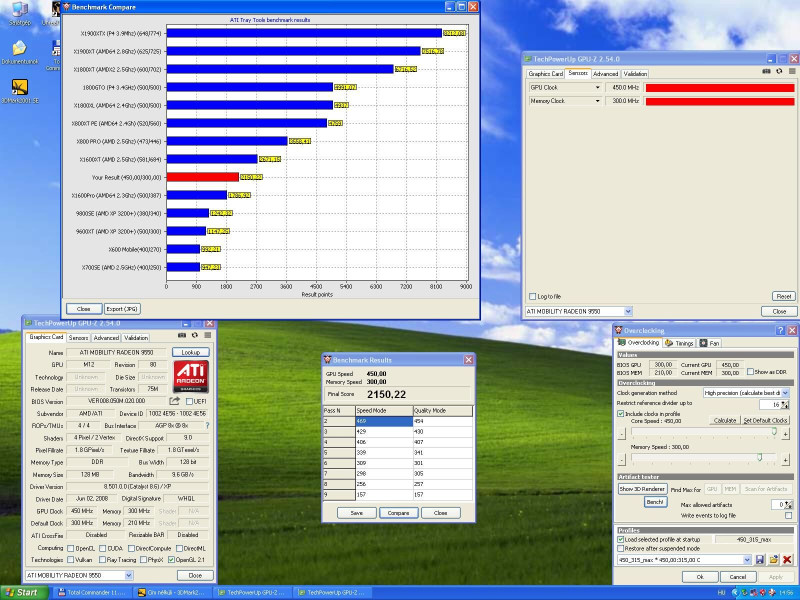Toggle OpenGL 2.1 checkbox

(171, 560)
